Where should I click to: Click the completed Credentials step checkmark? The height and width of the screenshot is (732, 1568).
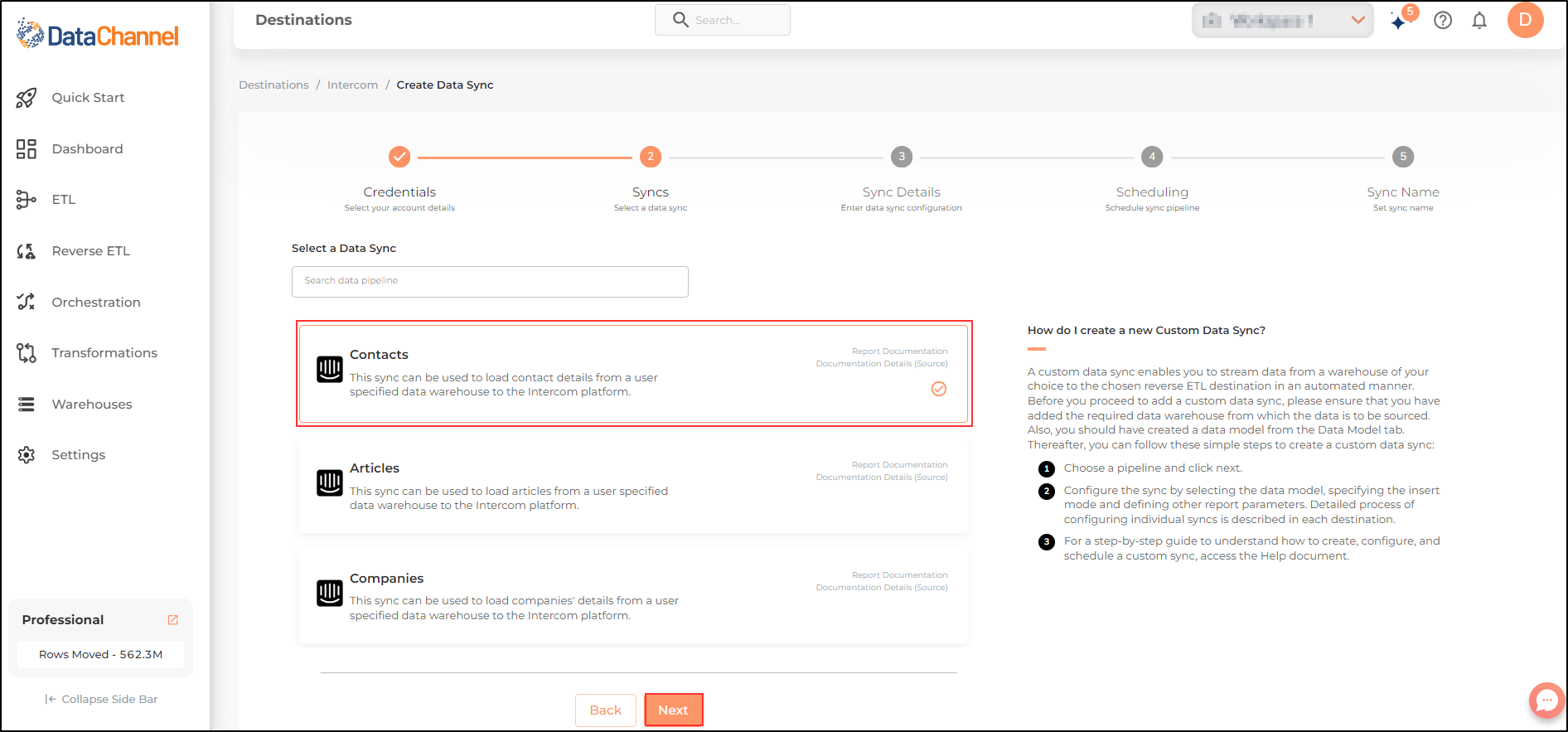pyautogui.click(x=399, y=157)
